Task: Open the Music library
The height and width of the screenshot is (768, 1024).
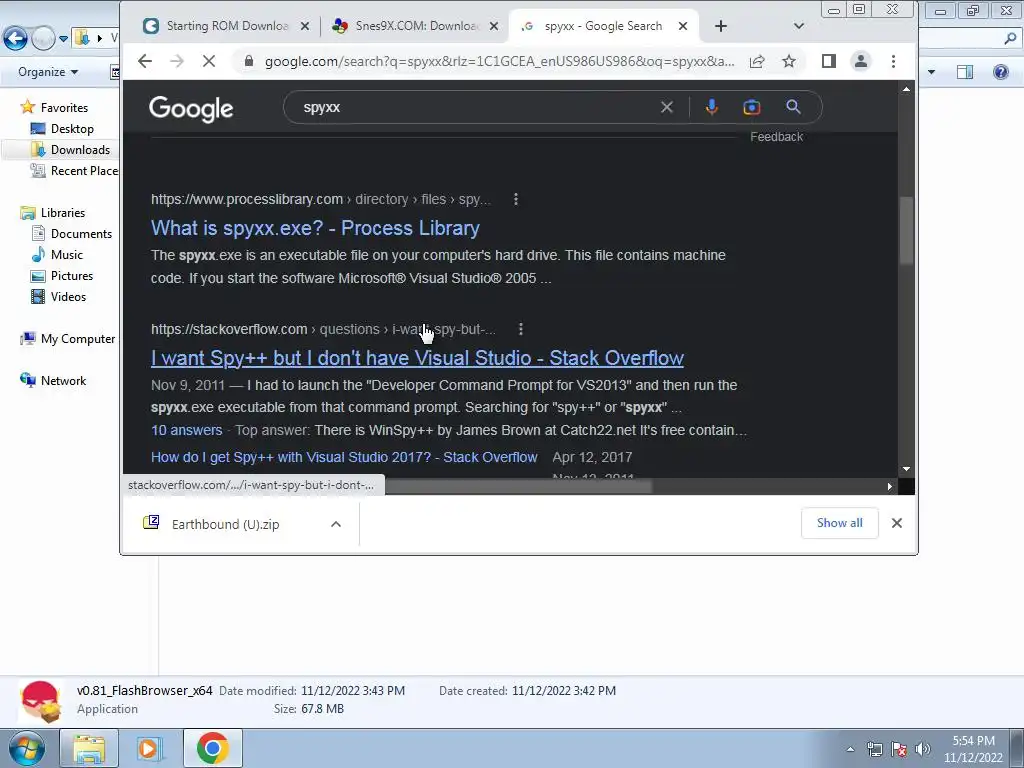Action: click(67, 255)
